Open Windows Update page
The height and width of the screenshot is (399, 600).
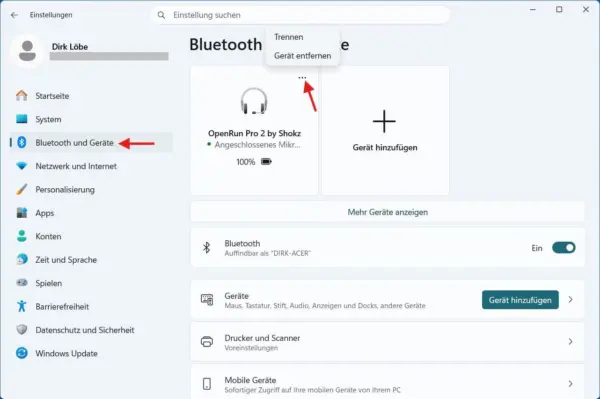click(x=67, y=353)
